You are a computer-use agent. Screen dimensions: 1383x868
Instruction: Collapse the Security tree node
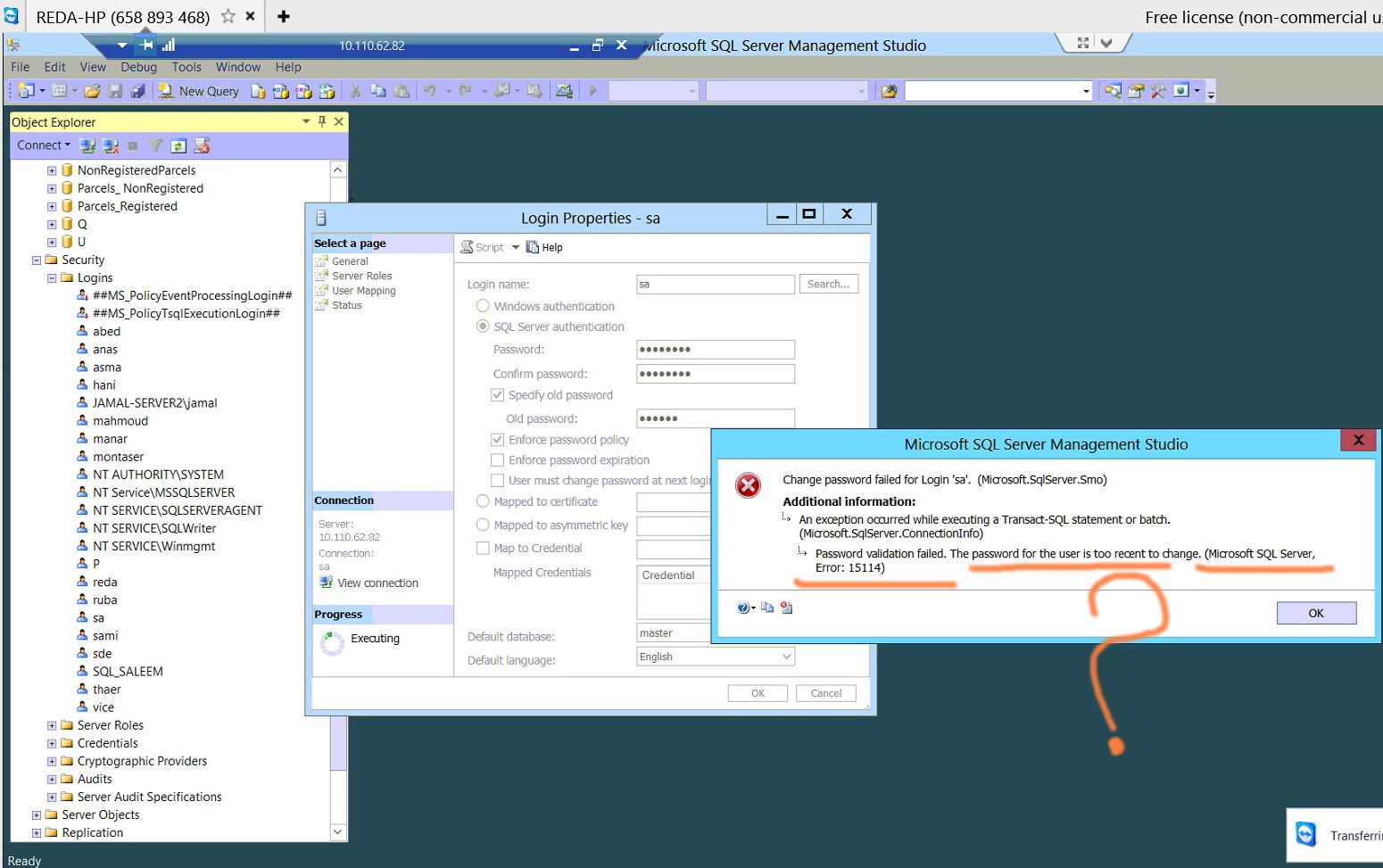[x=37, y=260]
